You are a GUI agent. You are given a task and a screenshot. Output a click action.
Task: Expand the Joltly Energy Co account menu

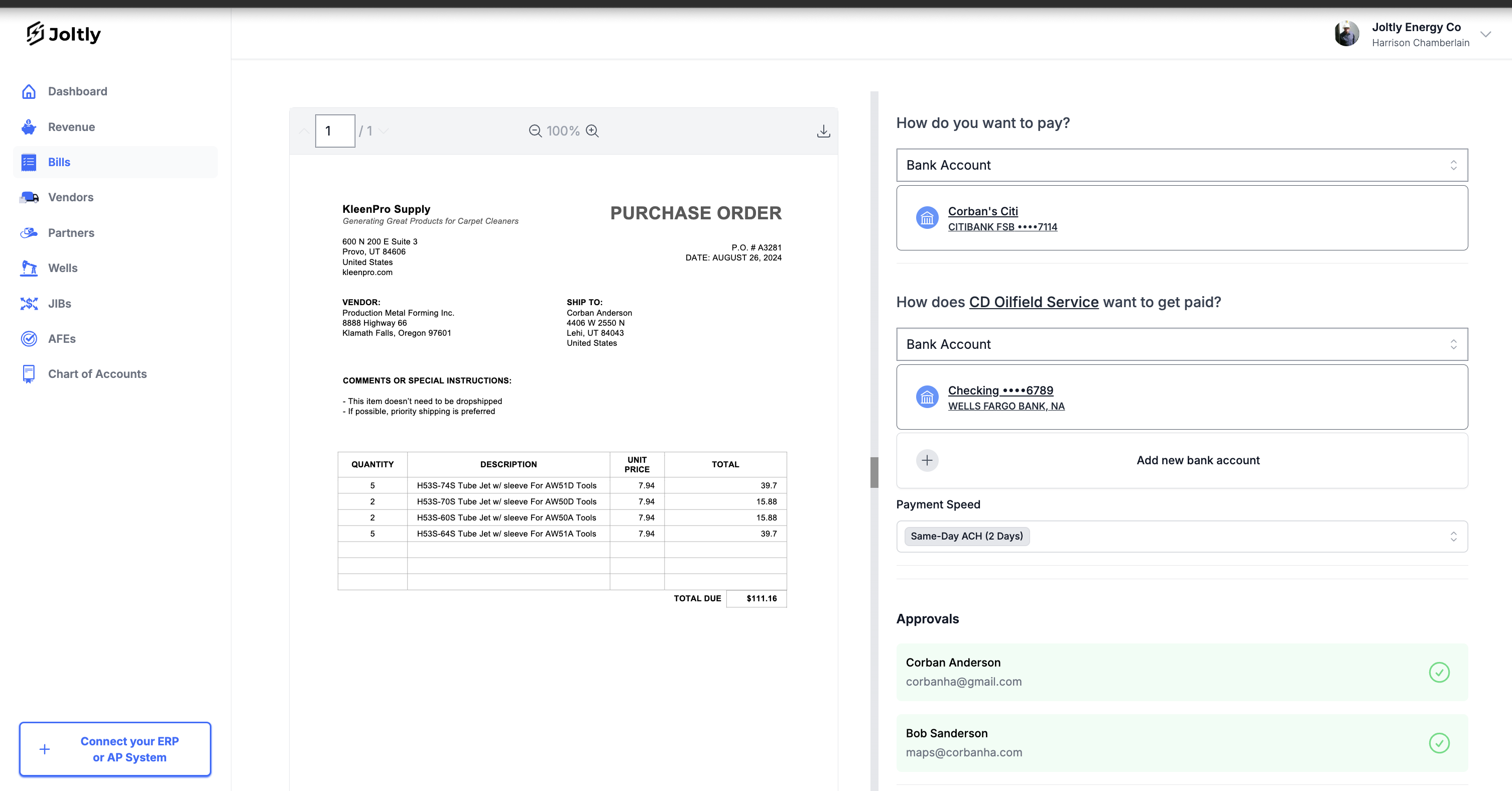[1486, 34]
